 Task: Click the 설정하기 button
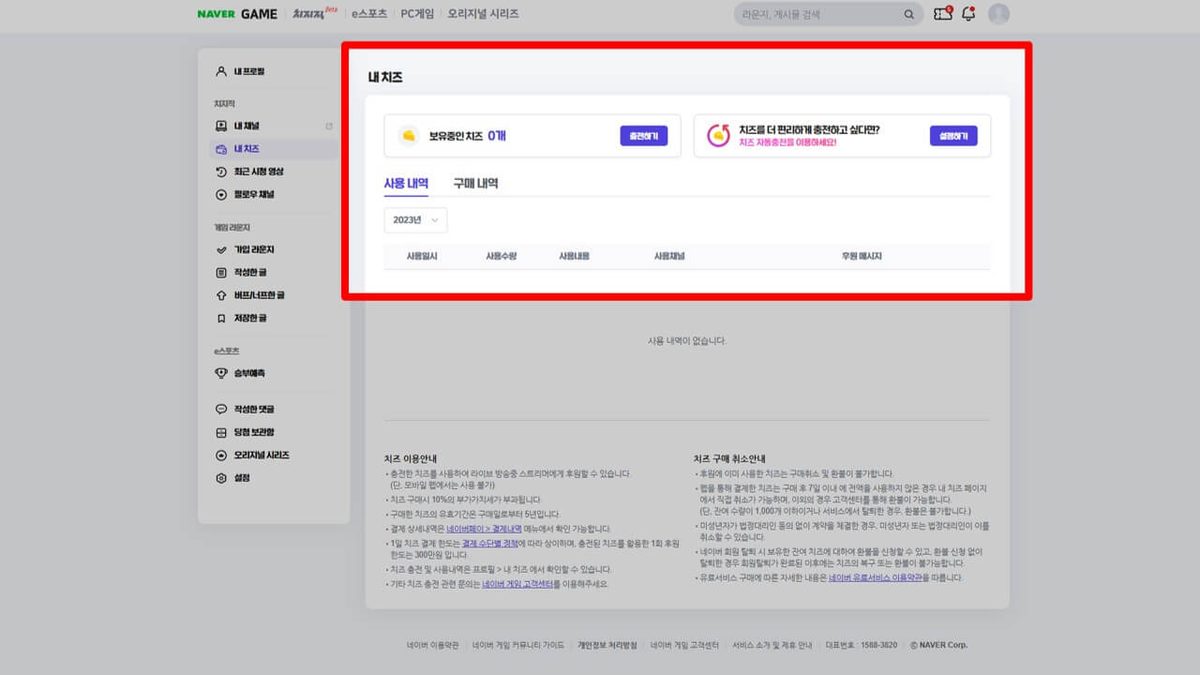[953, 136]
